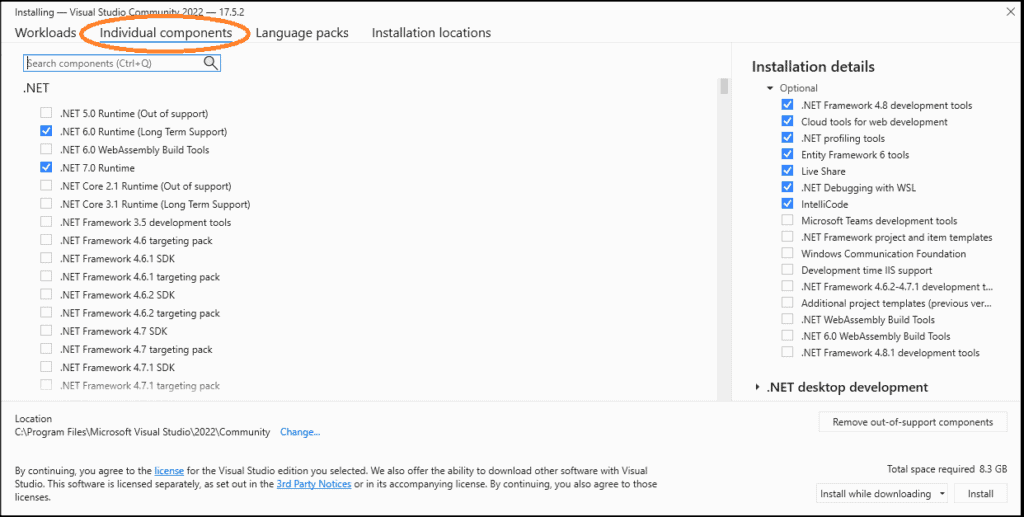The height and width of the screenshot is (517, 1024).
Task: Enable .NET Framework 4.8.1 development tools
Action: point(788,352)
